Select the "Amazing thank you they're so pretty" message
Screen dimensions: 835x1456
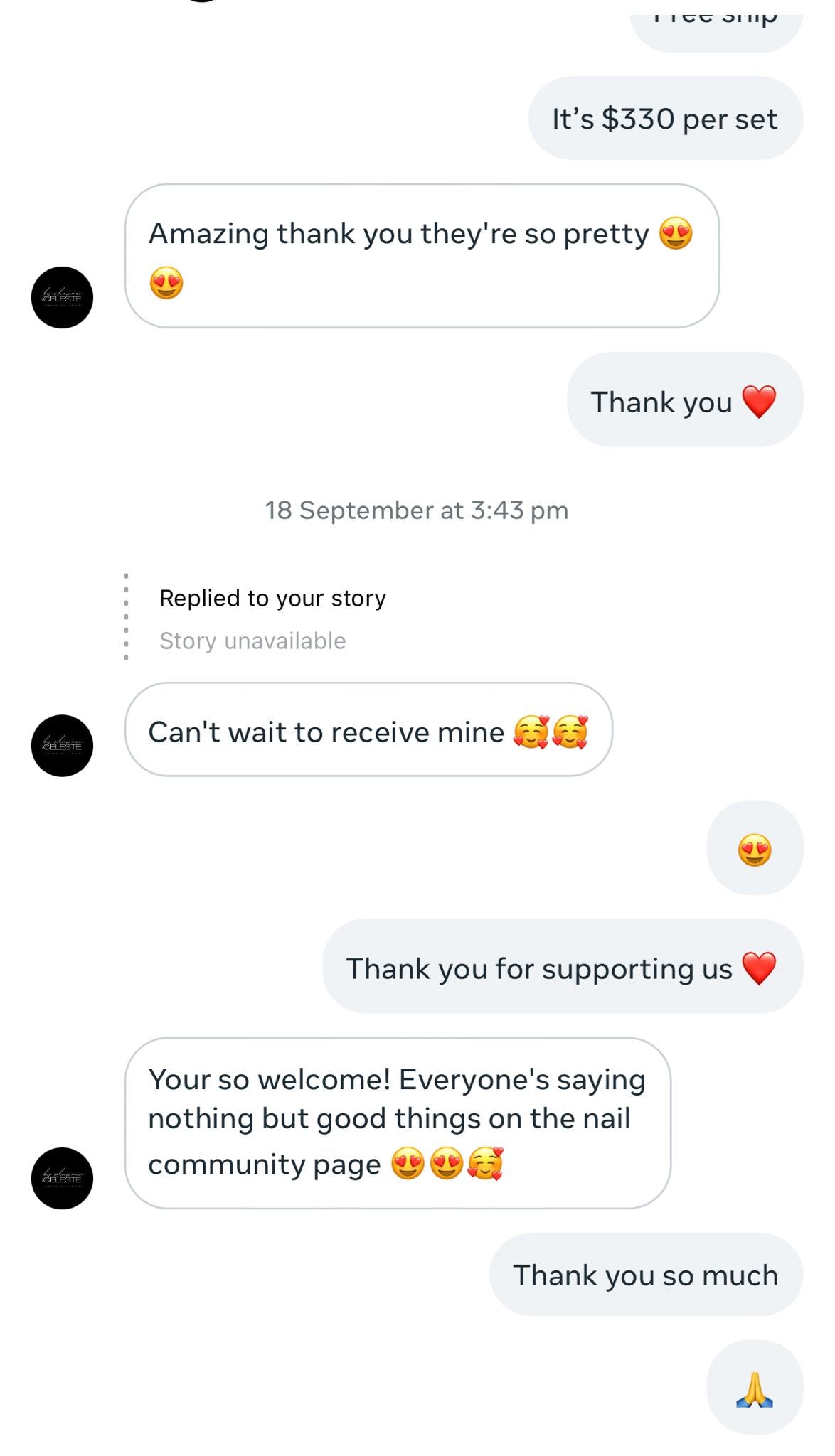tap(398, 235)
